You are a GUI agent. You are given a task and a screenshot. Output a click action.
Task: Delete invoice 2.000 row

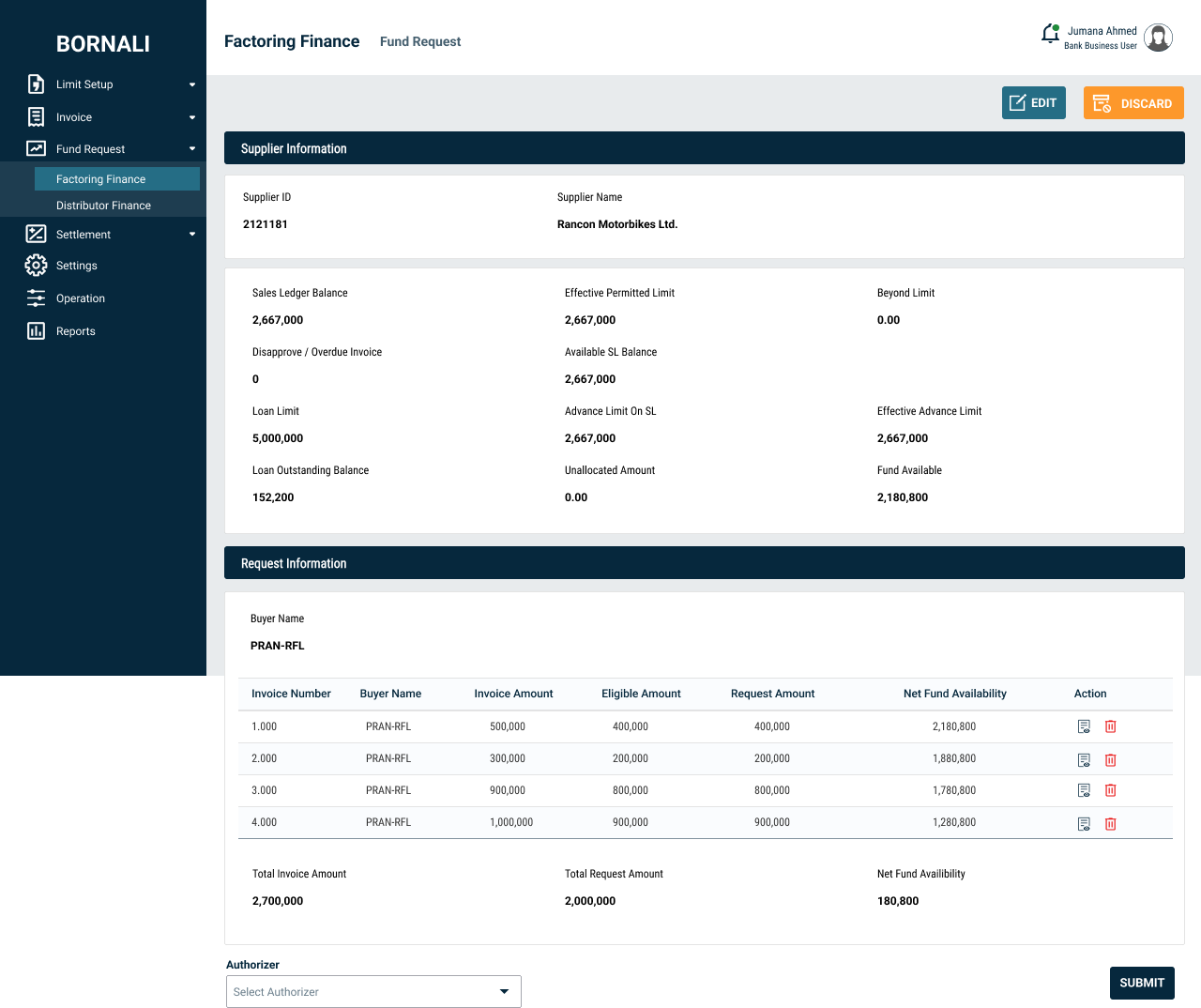1110,759
